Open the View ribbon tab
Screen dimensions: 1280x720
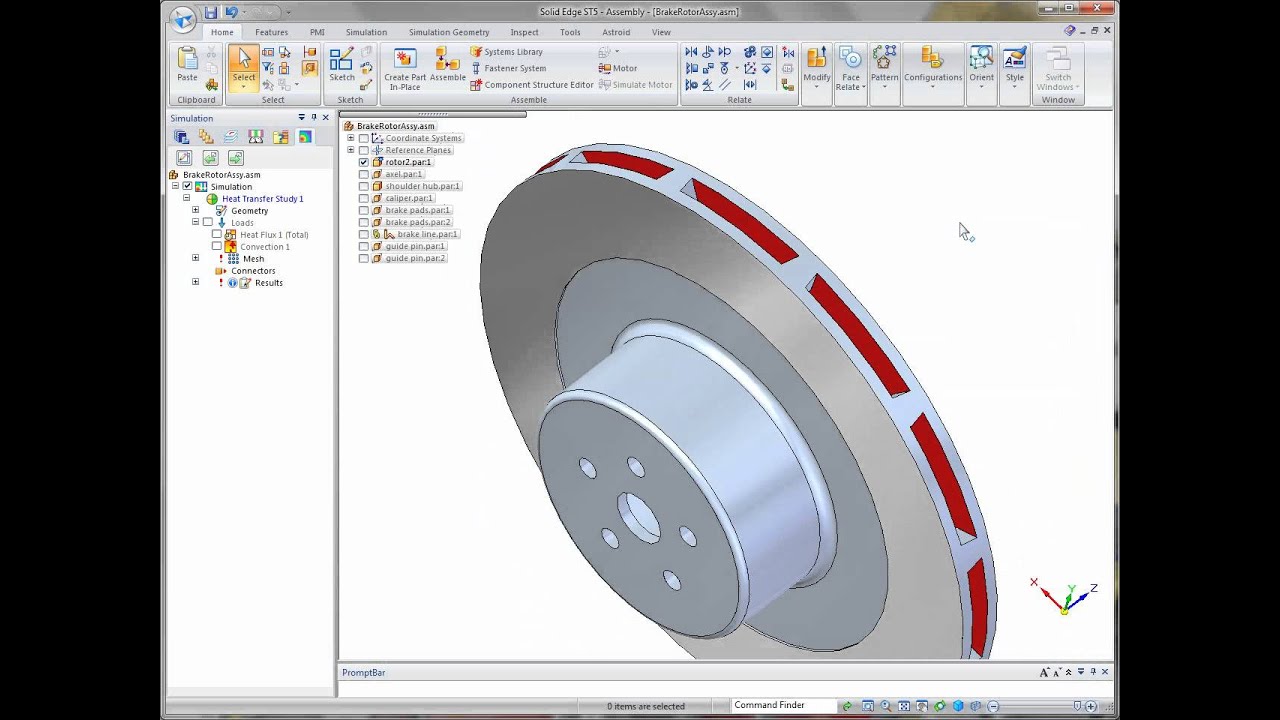[661, 32]
